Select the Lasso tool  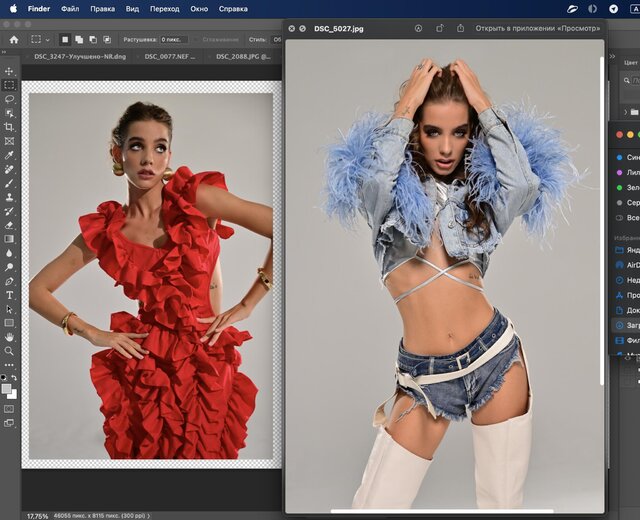[9, 99]
